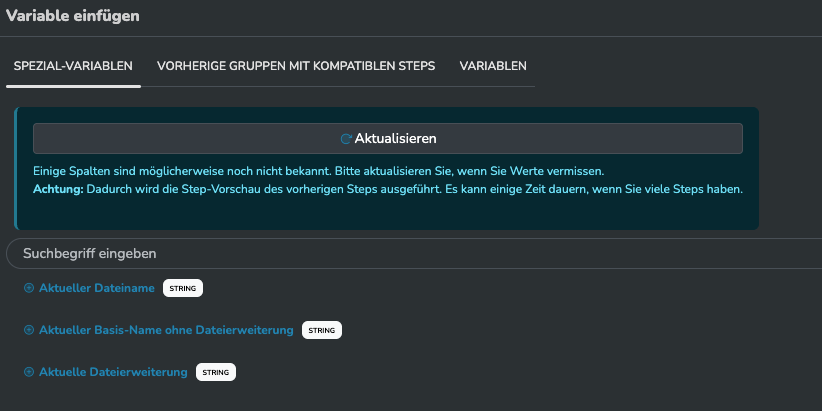This screenshot has width=822, height=411.
Task: Click the refresh icon next to Aktualisieren
Action: click(x=346, y=139)
